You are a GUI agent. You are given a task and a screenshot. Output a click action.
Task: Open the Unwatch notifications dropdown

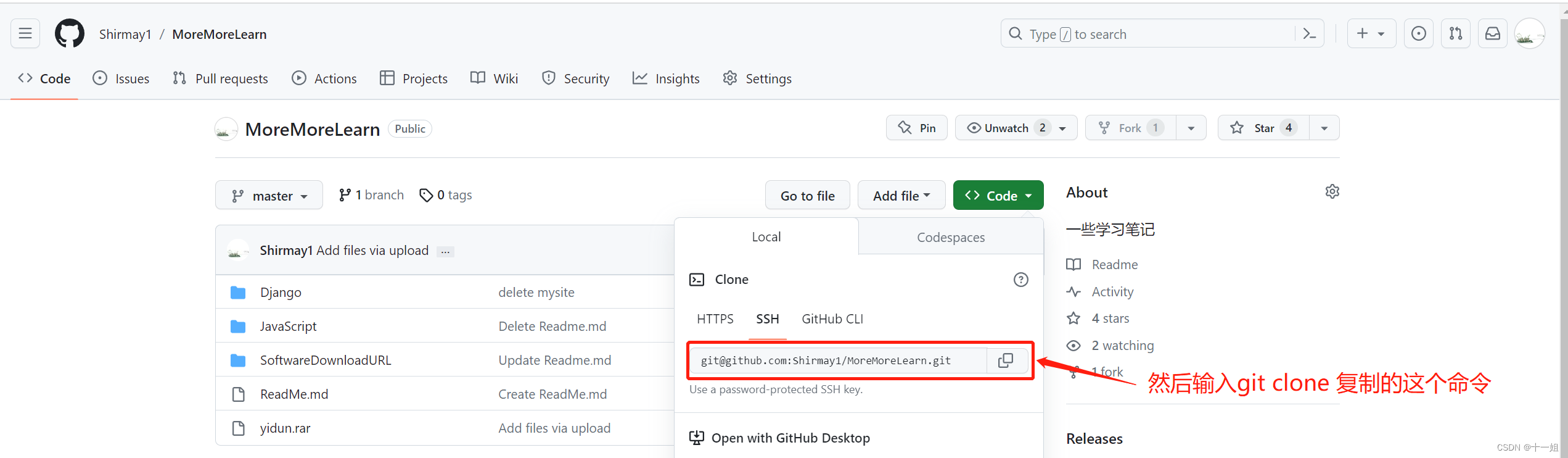1016,128
